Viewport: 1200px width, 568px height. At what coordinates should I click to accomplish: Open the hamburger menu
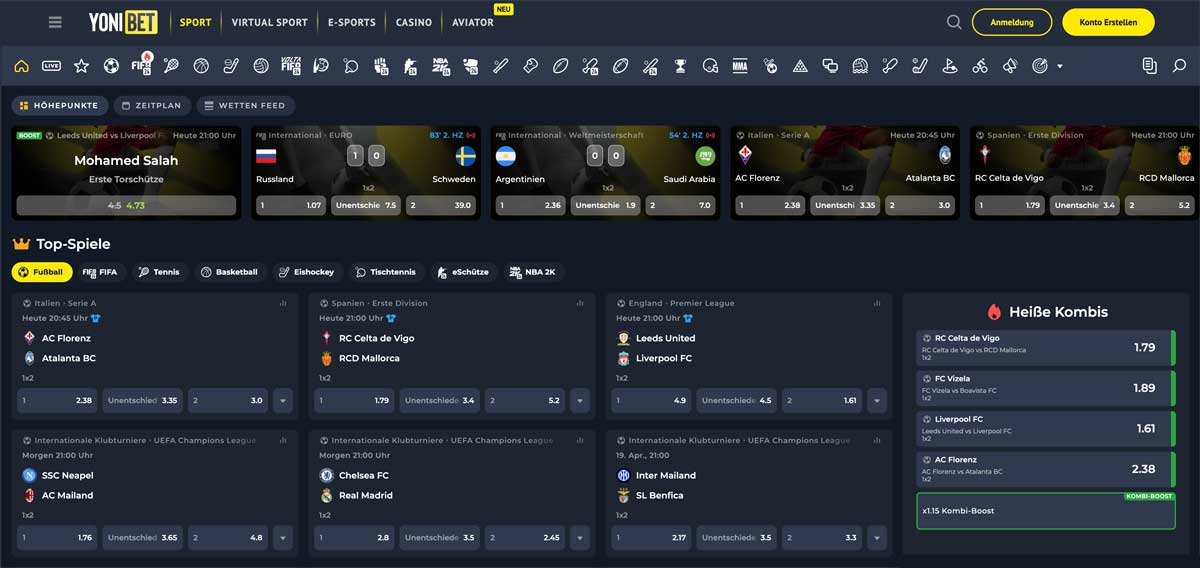(55, 22)
